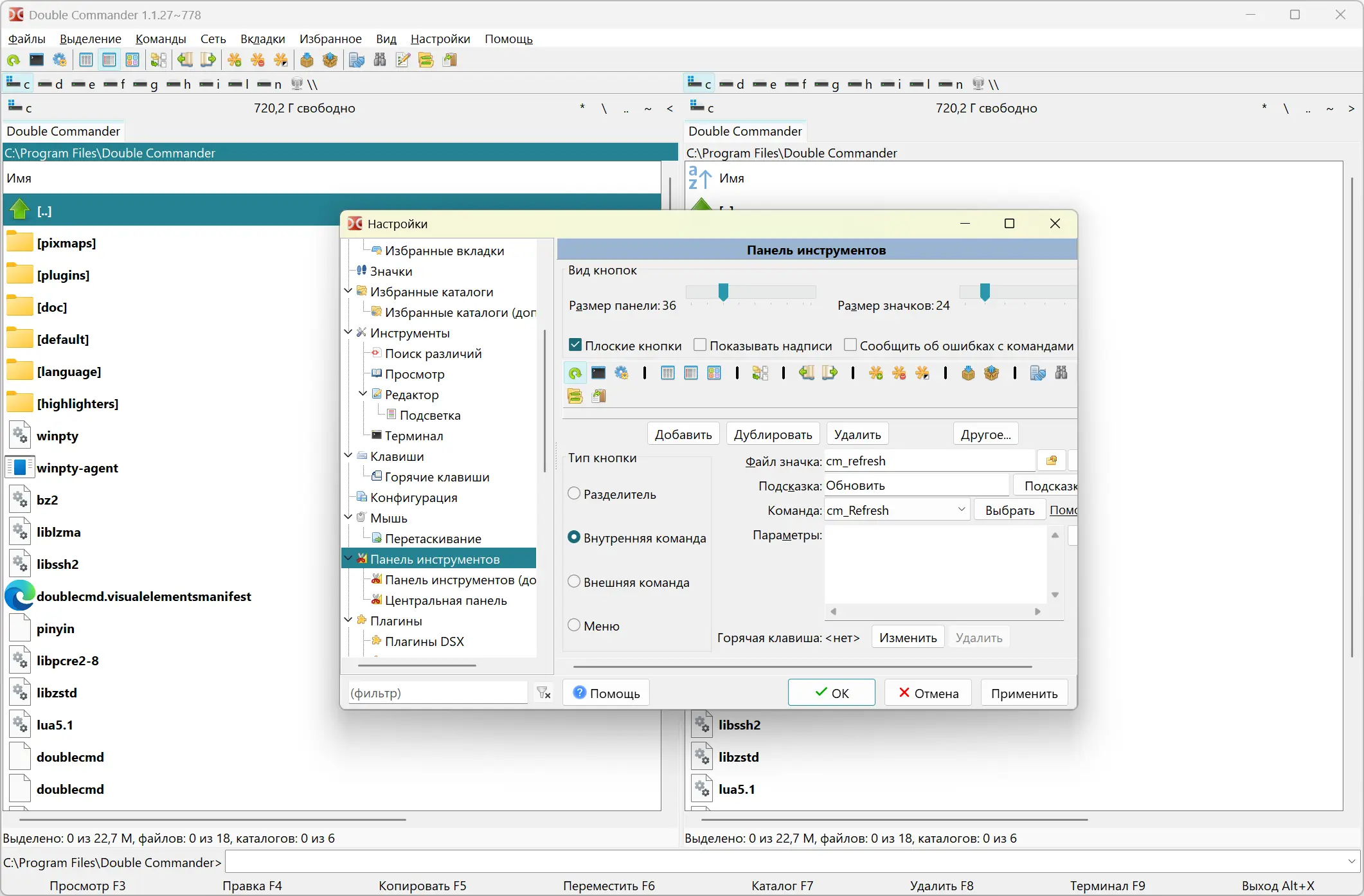Click select group asterisk-plus icon in main toolbar
Image resolution: width=1364 pixels, height=896 pixels.
235,60
